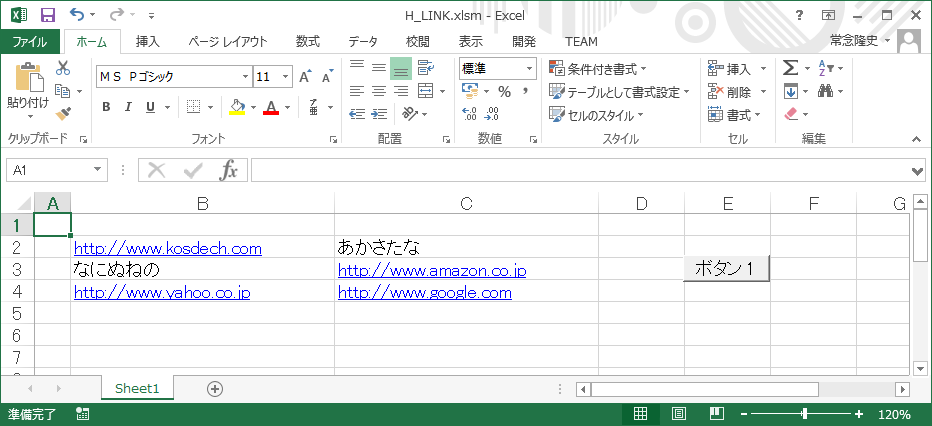Click the accounting number format icon

[x=470, y=91]
